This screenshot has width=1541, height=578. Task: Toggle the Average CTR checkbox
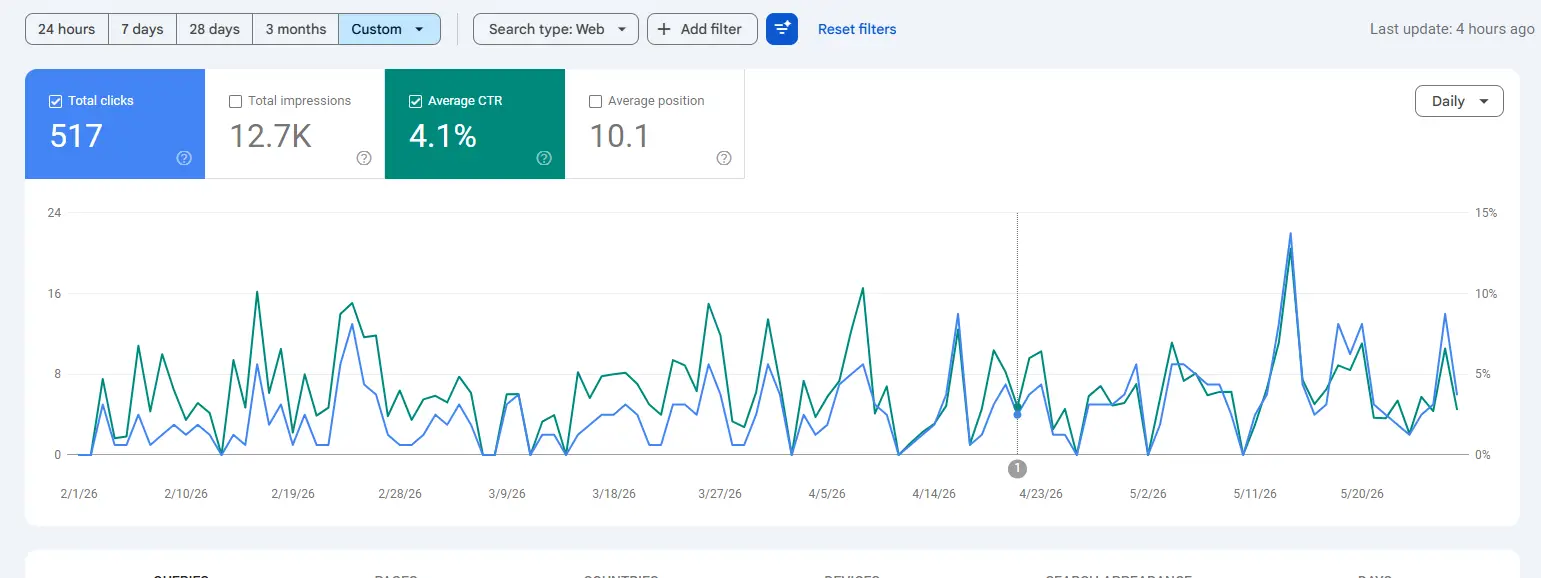[416, 101]
